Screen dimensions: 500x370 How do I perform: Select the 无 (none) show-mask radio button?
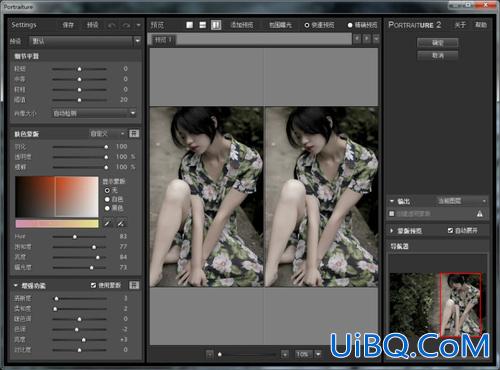107,191
